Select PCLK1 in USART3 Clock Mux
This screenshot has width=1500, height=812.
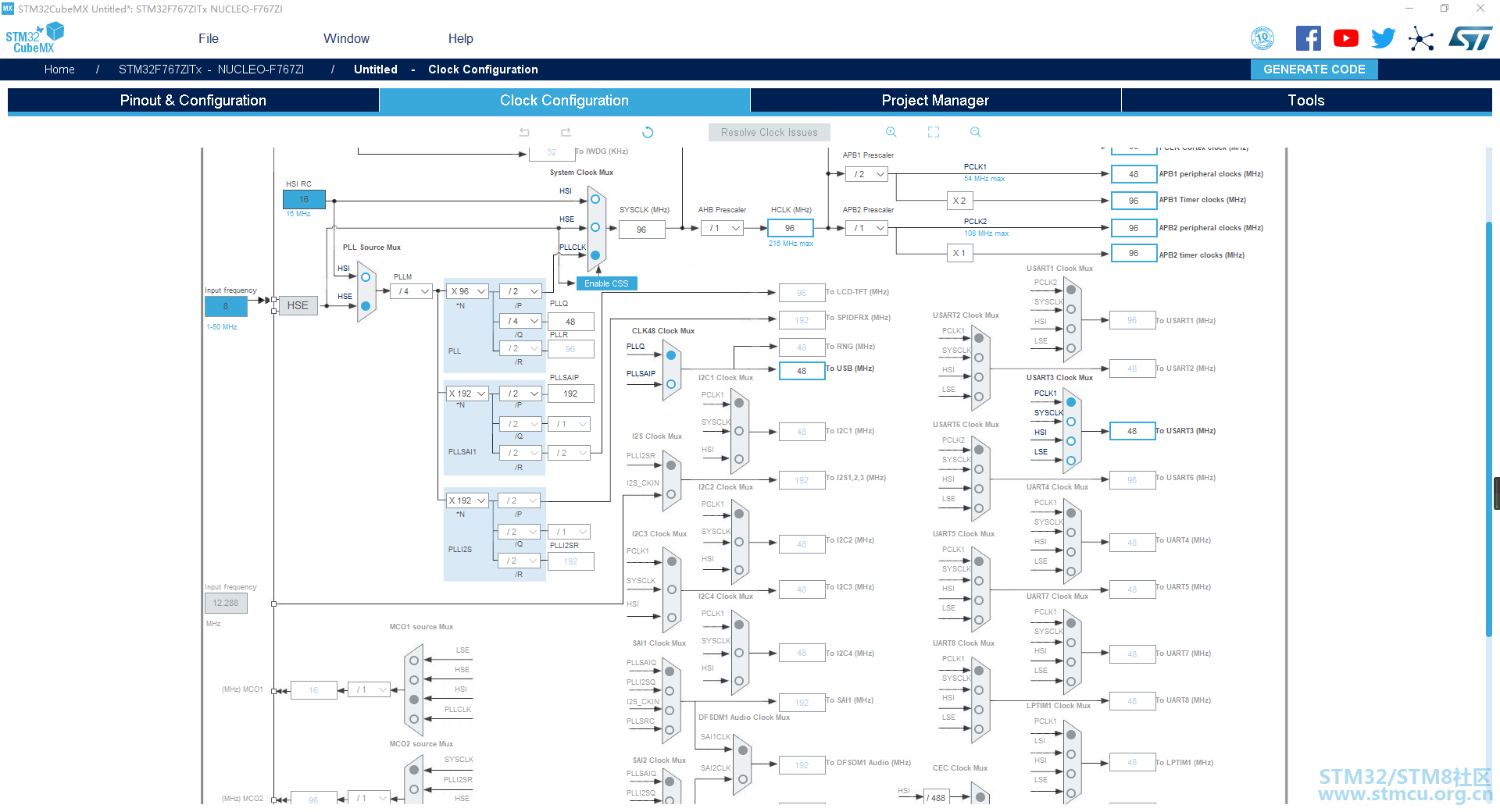point(1071,402)
